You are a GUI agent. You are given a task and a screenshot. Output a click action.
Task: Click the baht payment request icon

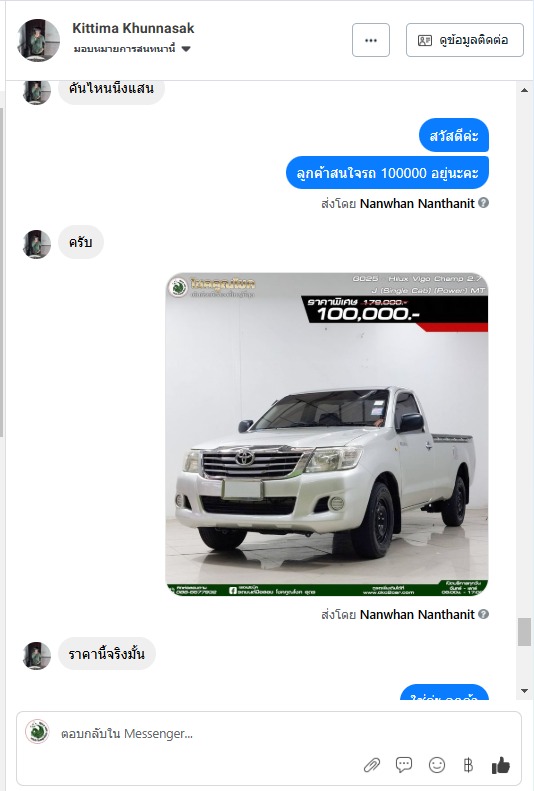(468, 765)
